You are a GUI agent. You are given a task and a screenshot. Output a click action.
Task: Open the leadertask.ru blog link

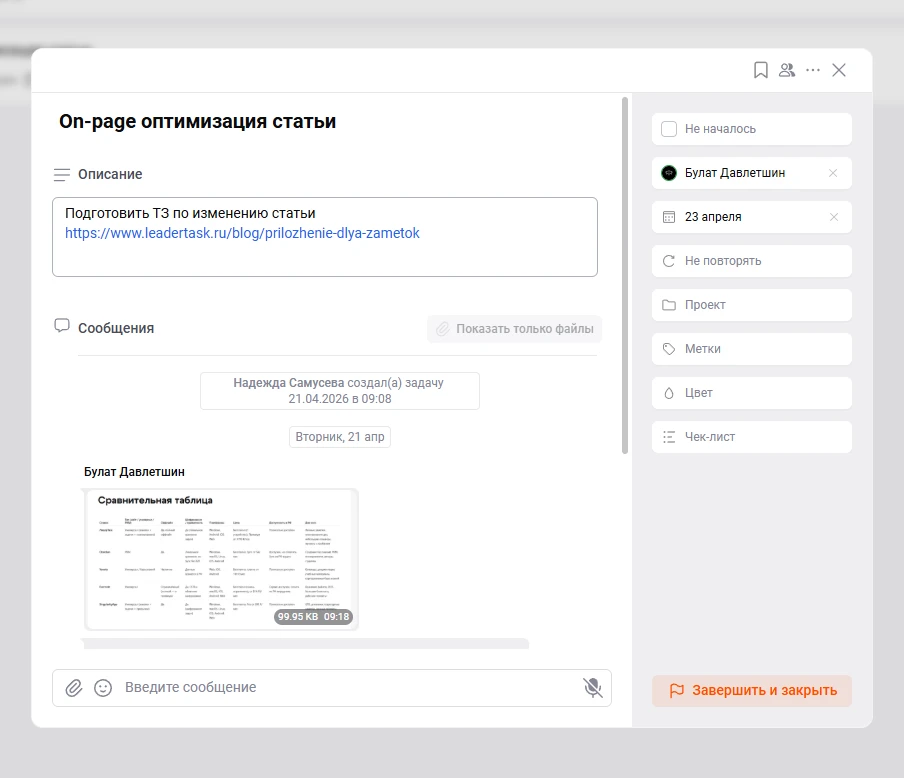point(242,233)
